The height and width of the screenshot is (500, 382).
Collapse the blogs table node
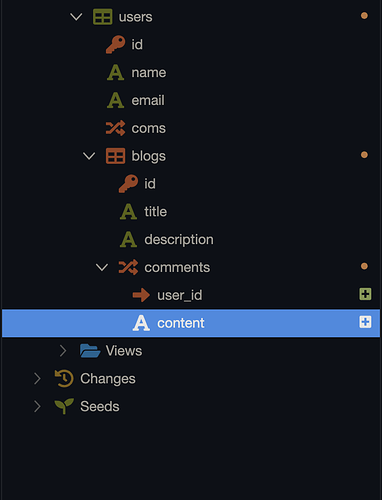tap(89, 156)
